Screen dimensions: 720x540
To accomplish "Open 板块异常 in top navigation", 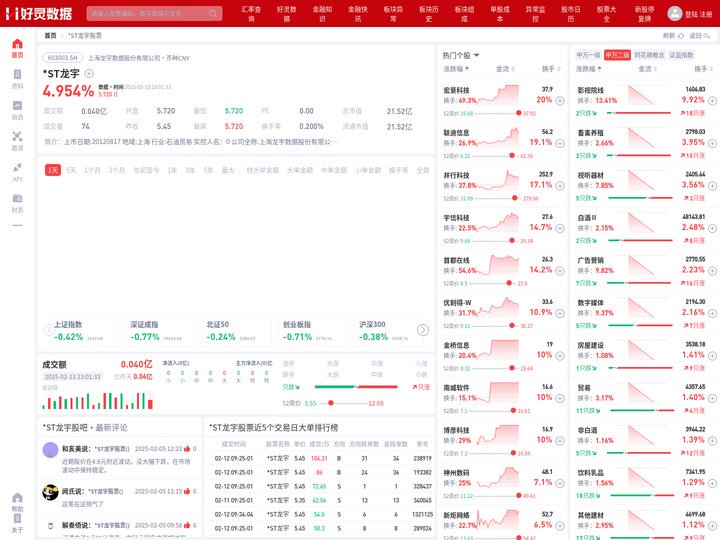I will [x=393, y=14].
